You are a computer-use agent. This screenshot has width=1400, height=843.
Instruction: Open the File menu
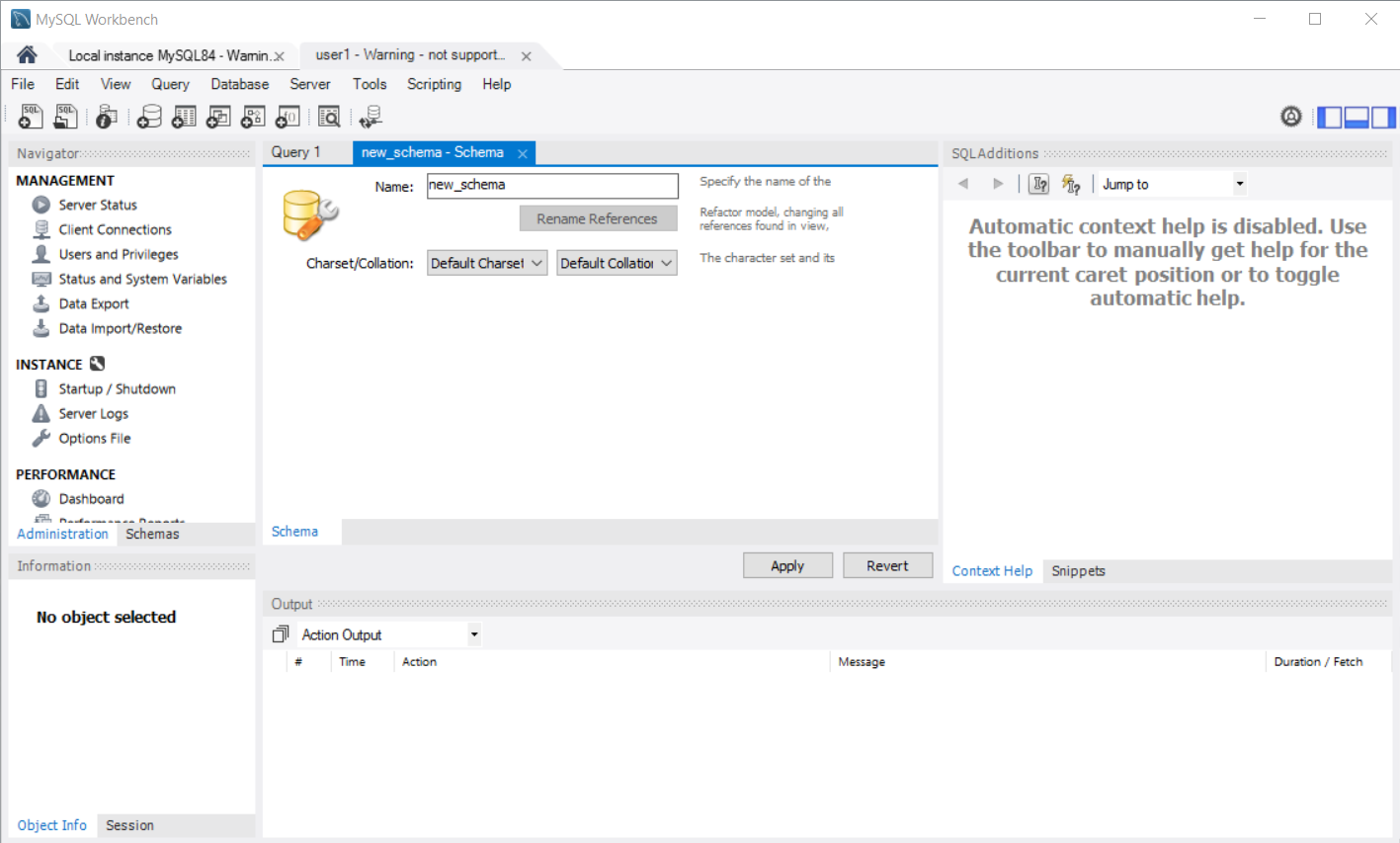23,84
